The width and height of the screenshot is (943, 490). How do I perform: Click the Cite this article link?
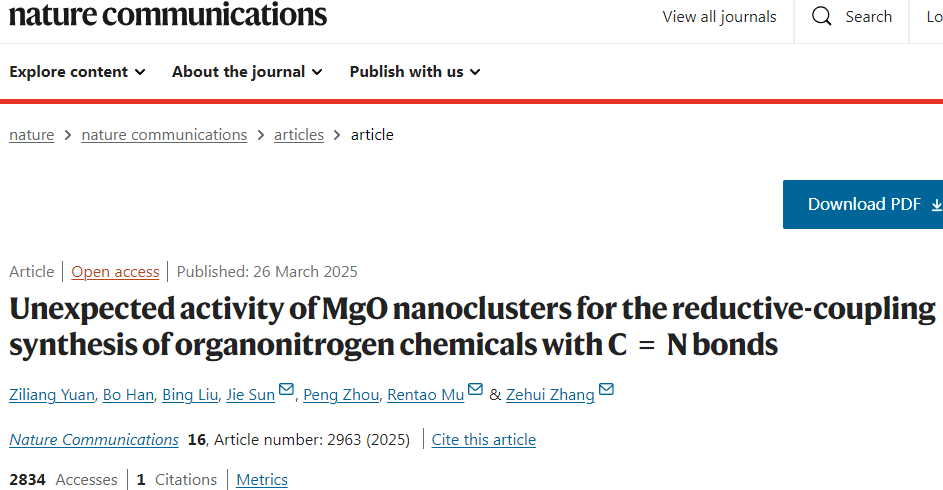pos(484,440)
